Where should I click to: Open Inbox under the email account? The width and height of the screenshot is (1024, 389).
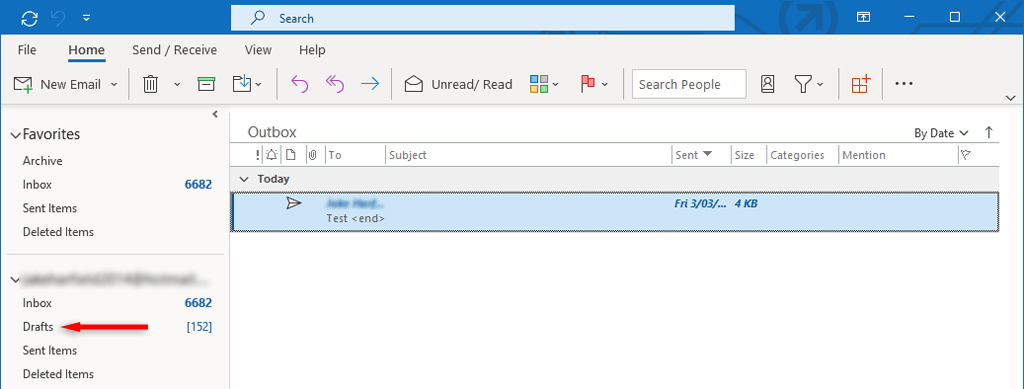coord(37,303)
